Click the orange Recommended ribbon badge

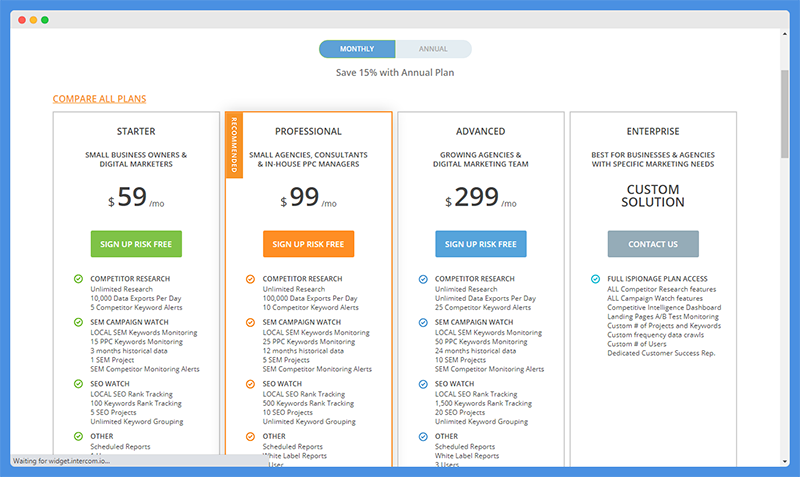pyautogui.click(x=234, y=145)
